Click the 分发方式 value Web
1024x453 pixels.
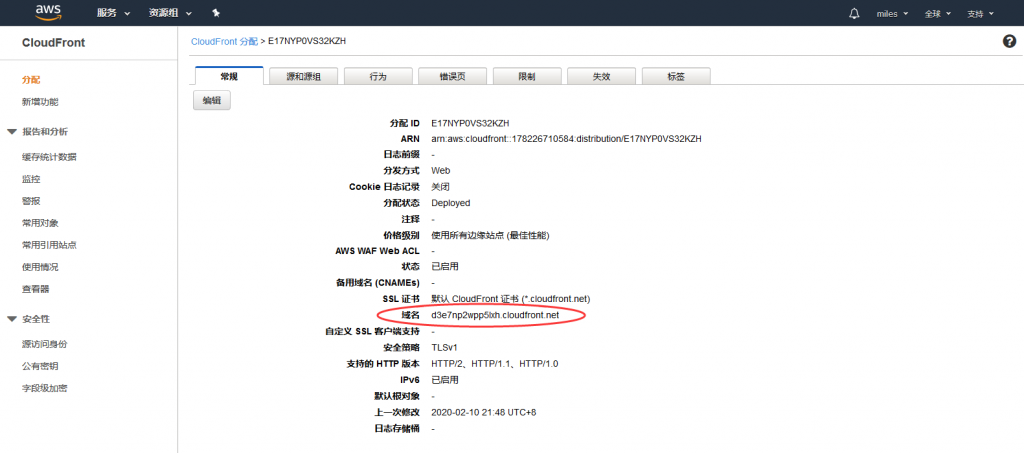pos(440,171)
